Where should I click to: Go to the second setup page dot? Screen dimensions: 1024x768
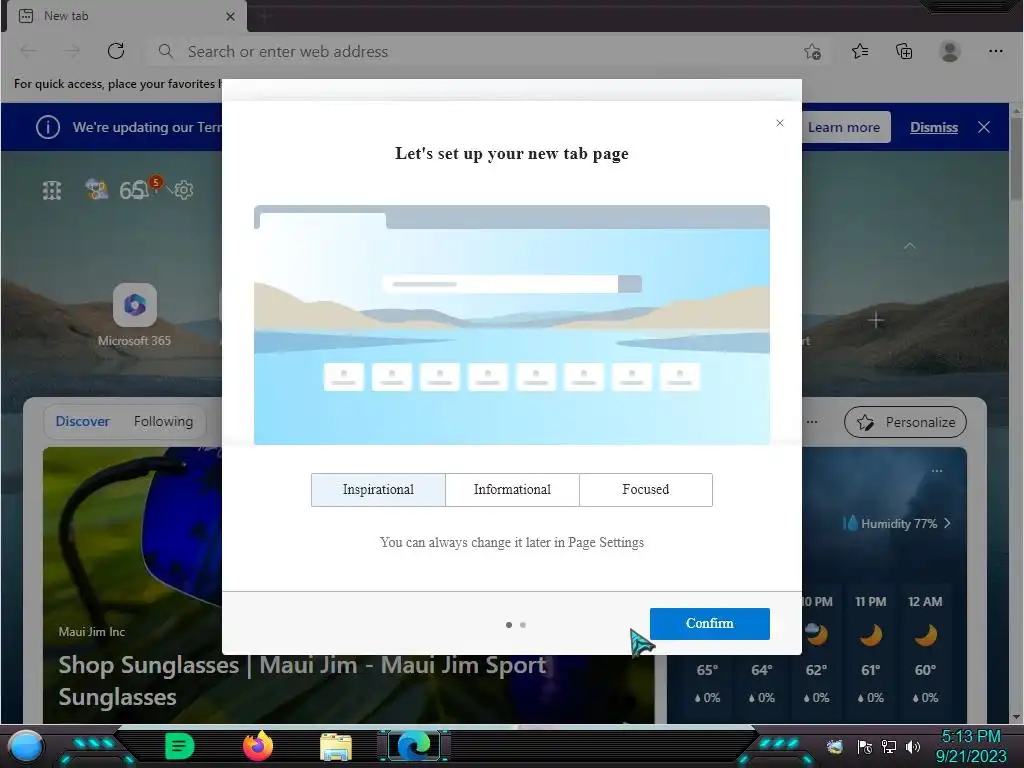522,625
